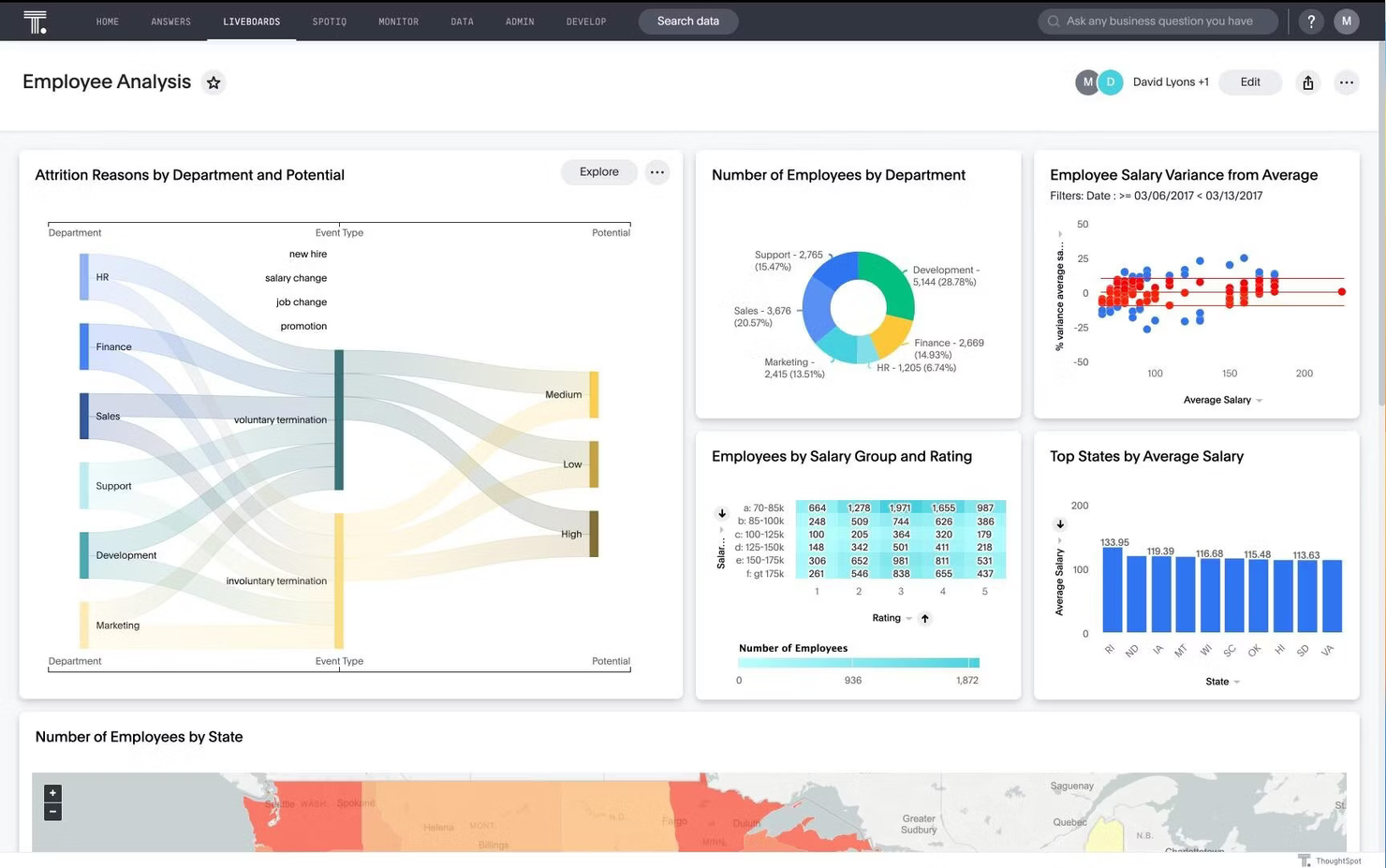This screenshot has width=1386, height=868.
Task: Open the help menu via the question mark icon
Action: pyautogui.click(x=1310, y=21)
